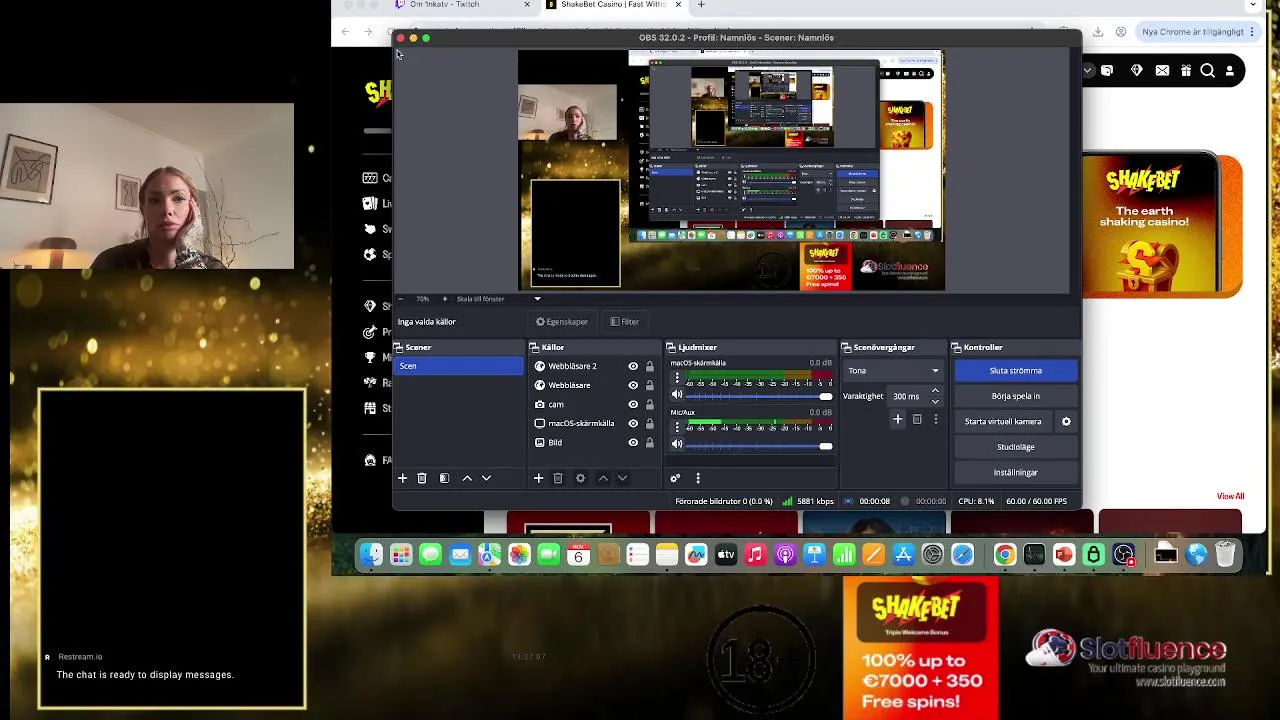Viewport: 1280px width, 720px height.
Task: Decrease Varaktighet duration with down arrow
Action: point(935,400)
